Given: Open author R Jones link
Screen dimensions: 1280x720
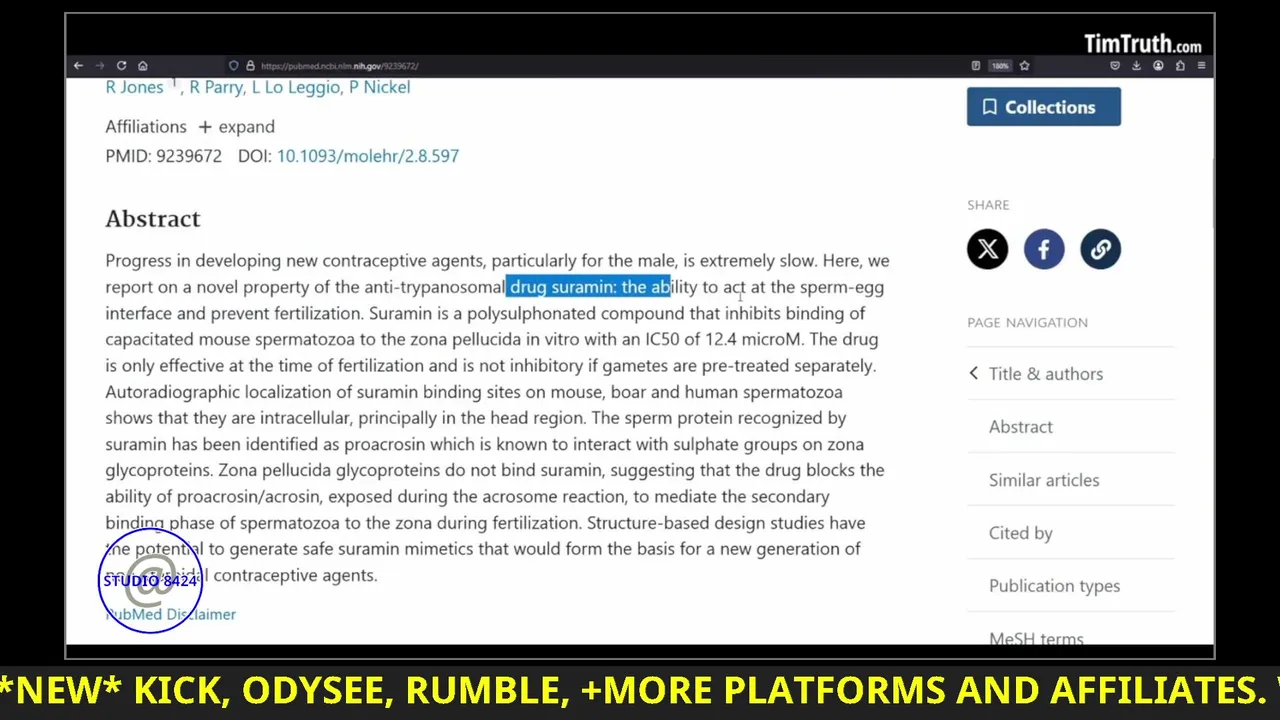Looking at the screenshot, I should point(134,87).
